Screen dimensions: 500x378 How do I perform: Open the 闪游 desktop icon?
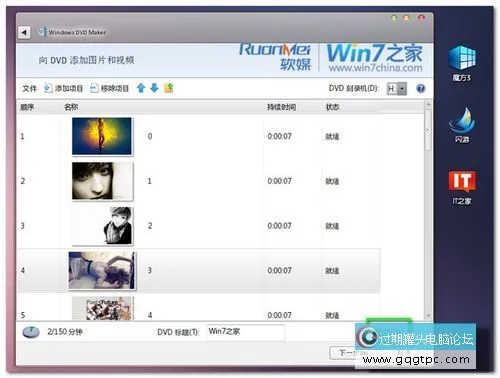462,125
